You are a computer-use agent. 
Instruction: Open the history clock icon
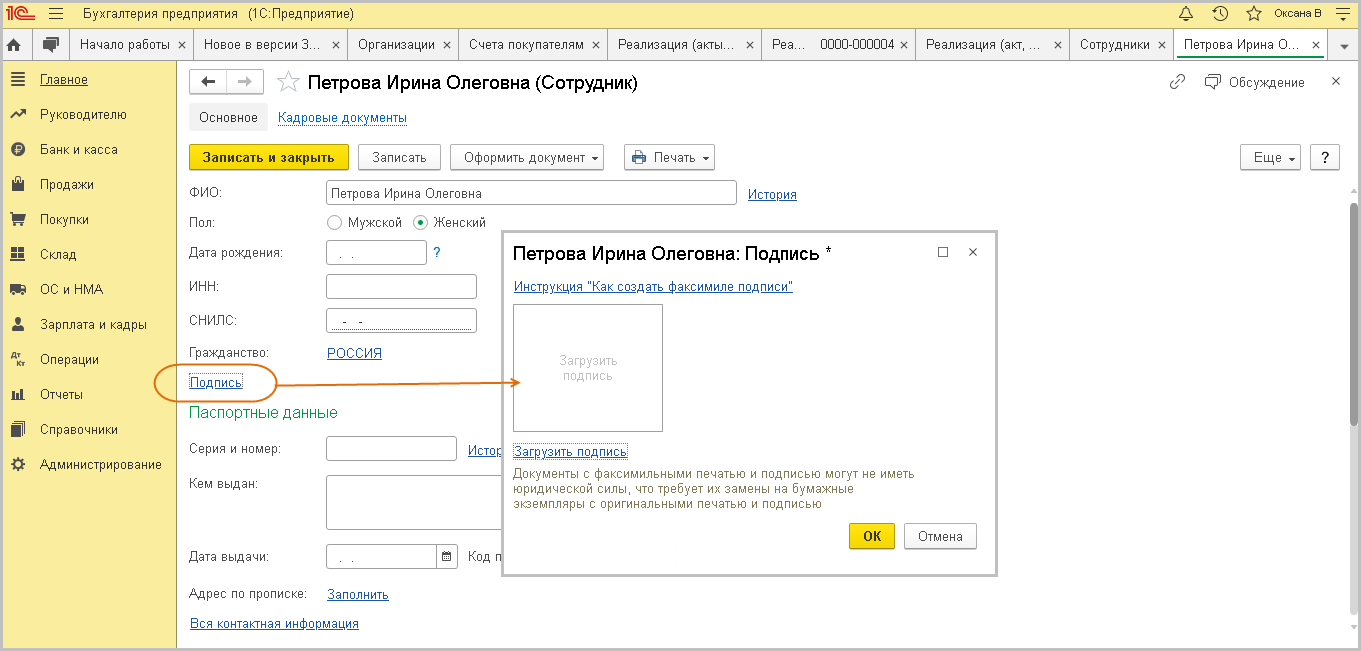pyautogui.click(x=1220, y=14)
